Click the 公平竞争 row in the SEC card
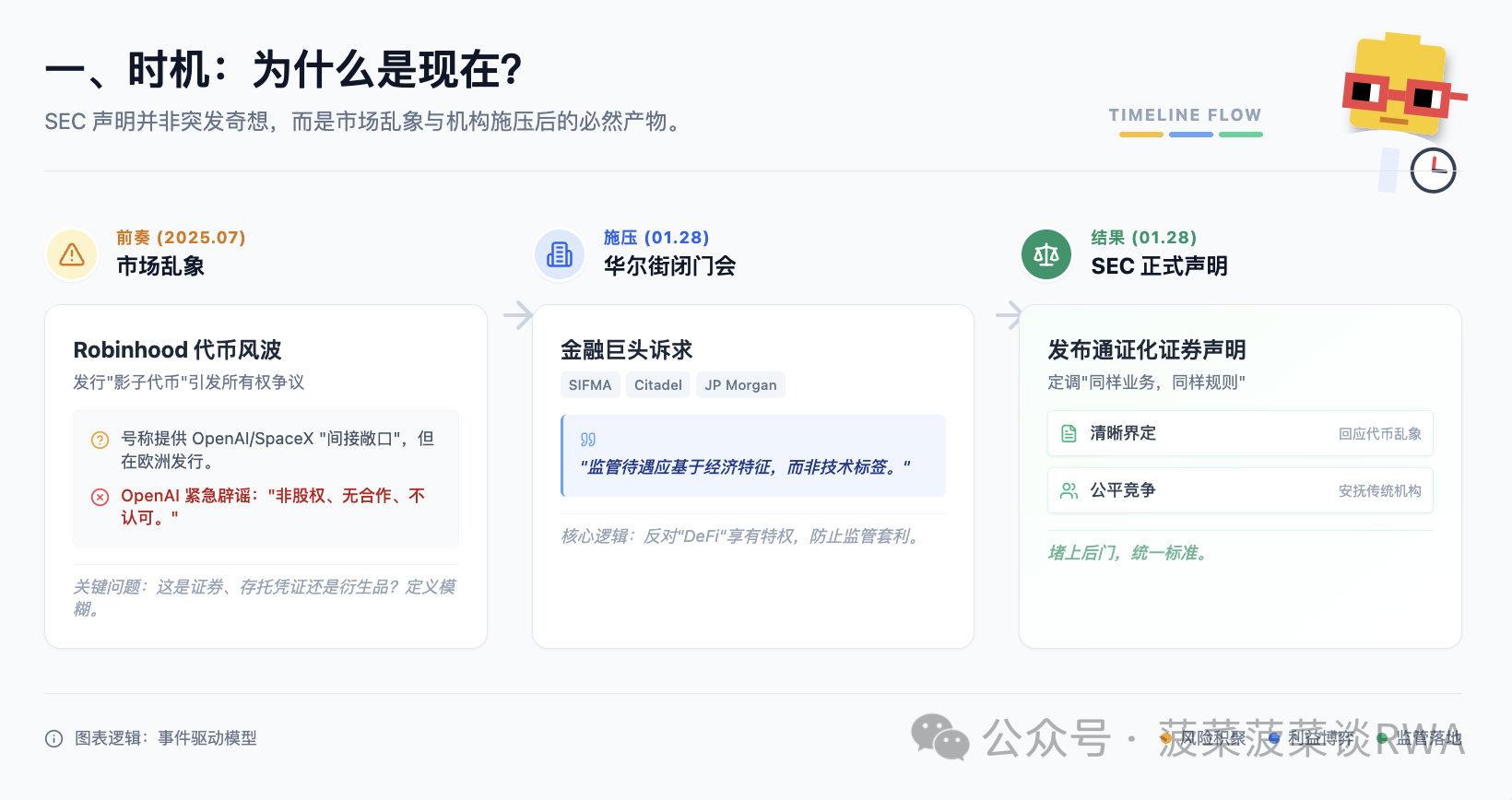 click(1240, 490)
